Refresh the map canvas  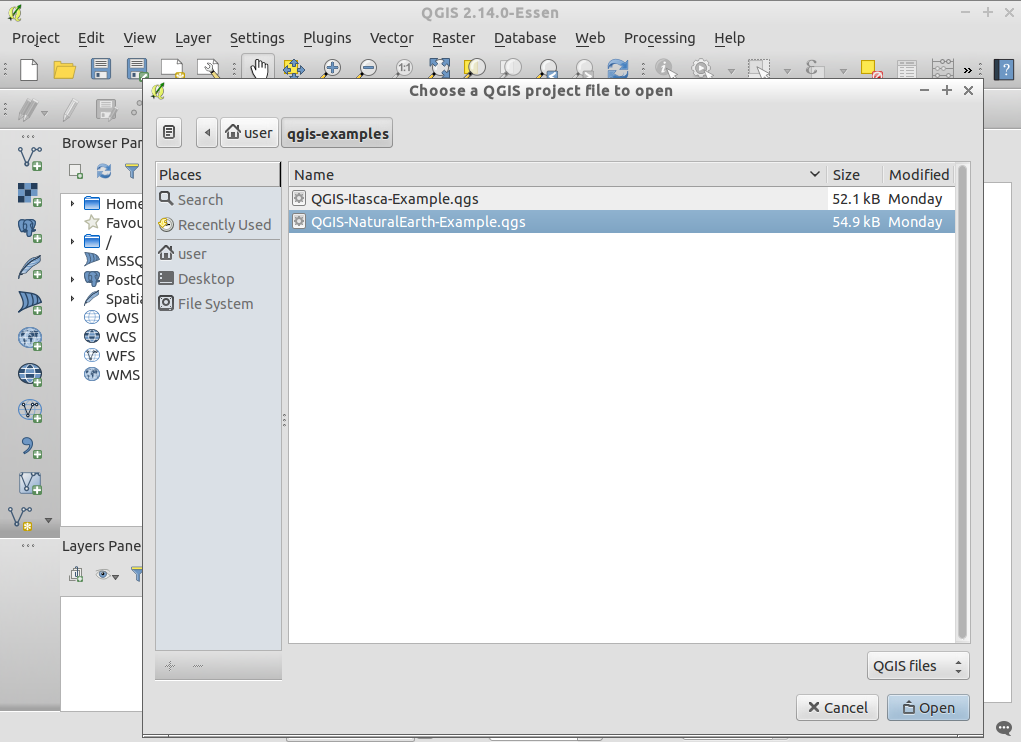click(x=618, y=68)
